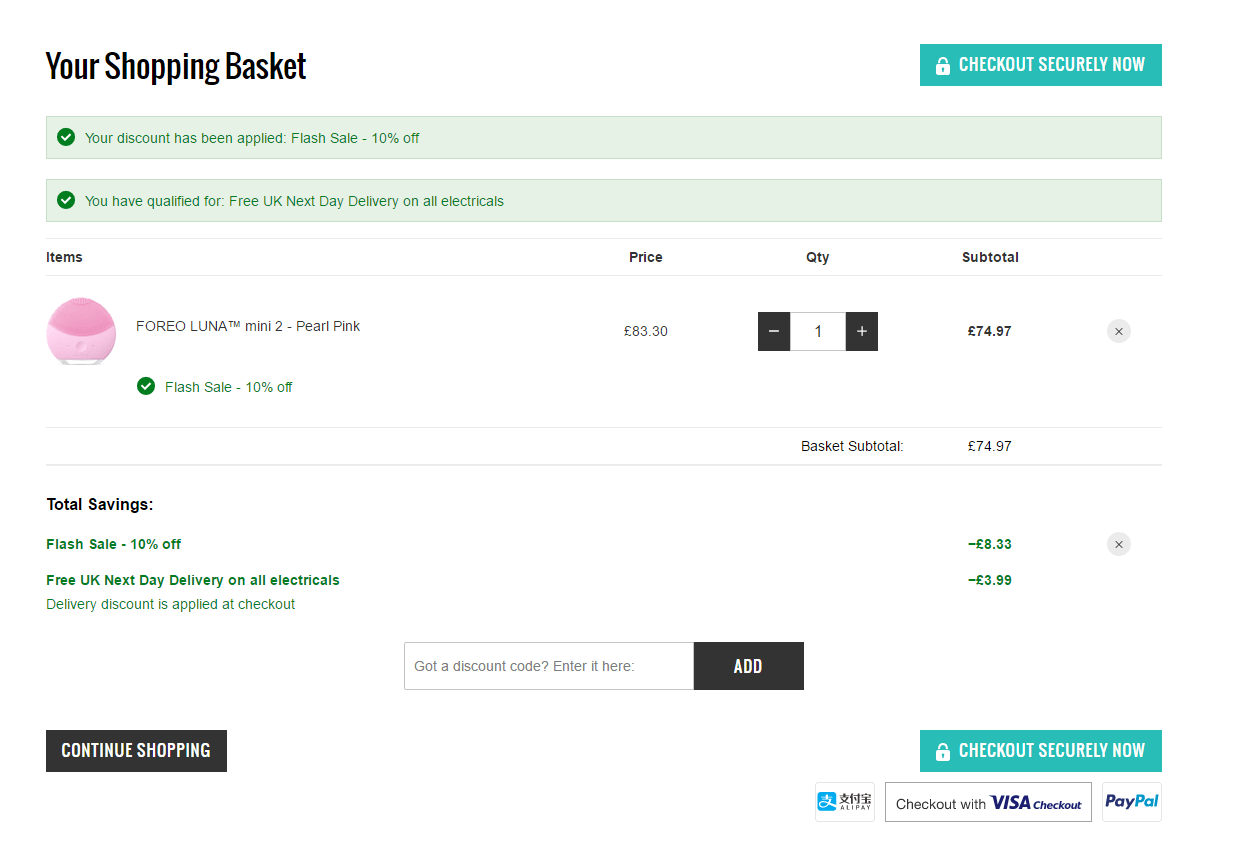Open FOREO LUNA mini 2 - Pearl Pink link

tap(248, 326)
